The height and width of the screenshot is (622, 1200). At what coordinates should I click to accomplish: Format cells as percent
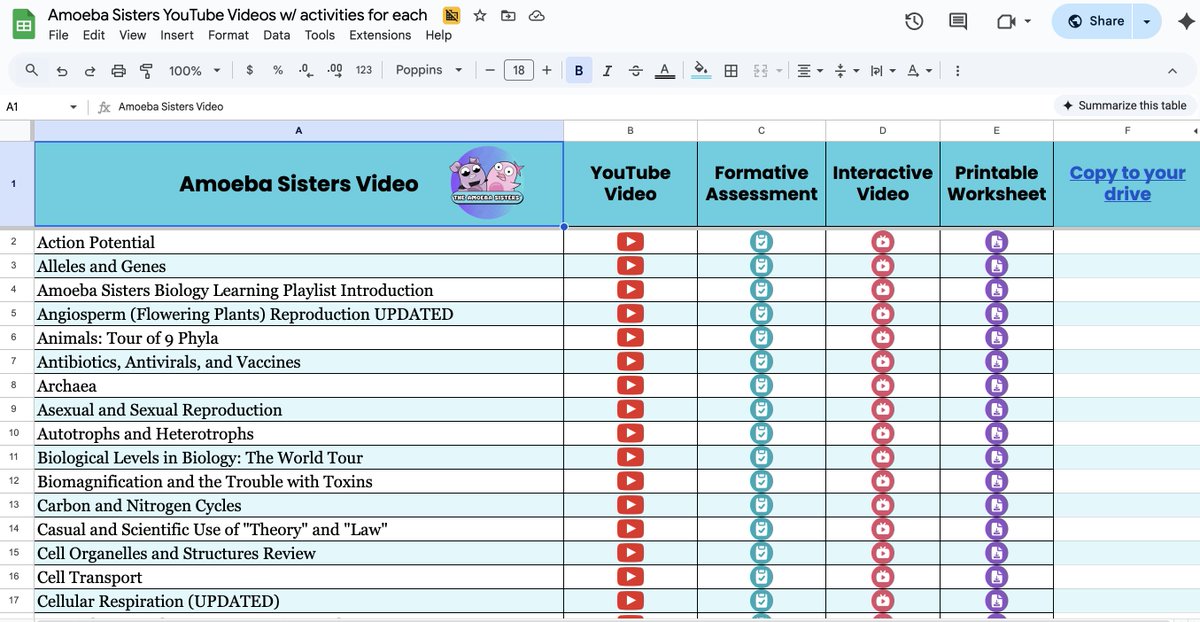click(278, 70)
